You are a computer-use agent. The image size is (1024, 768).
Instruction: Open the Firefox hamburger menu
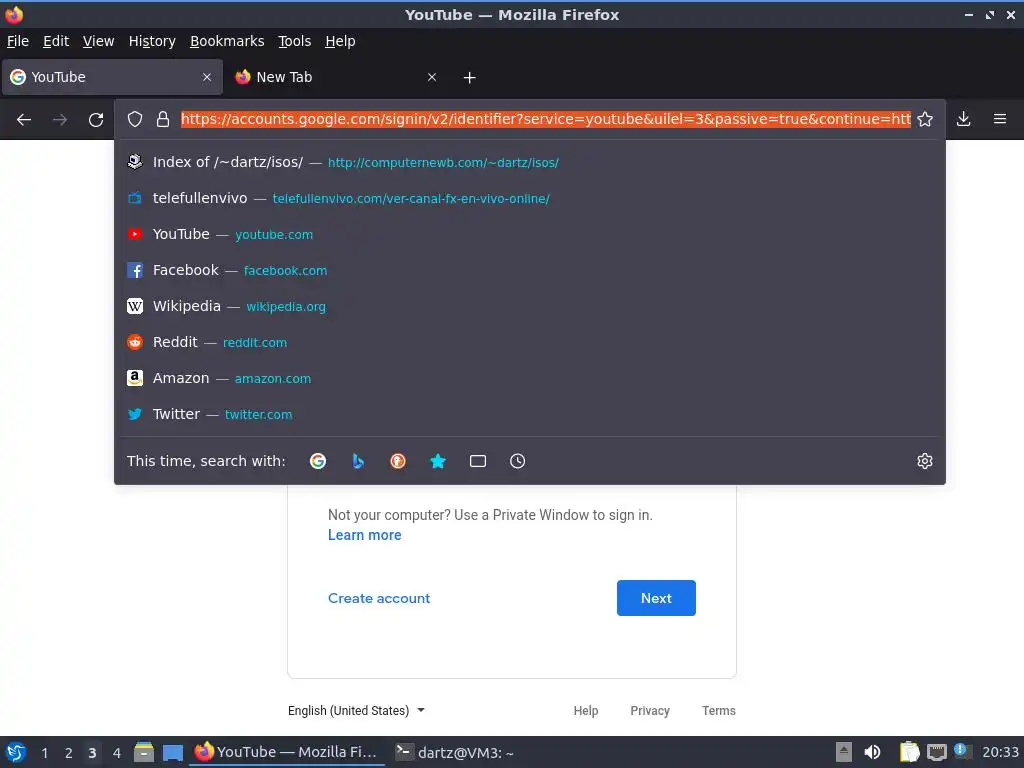(1000, 119)
